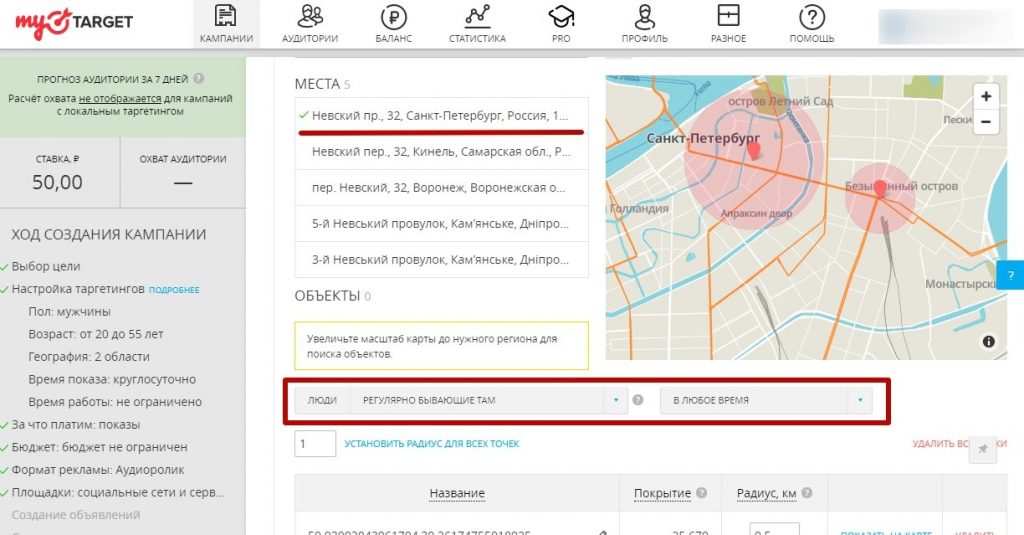
Task: Click 'Время показа: круглосуточно' item
Action: (112, 380)
